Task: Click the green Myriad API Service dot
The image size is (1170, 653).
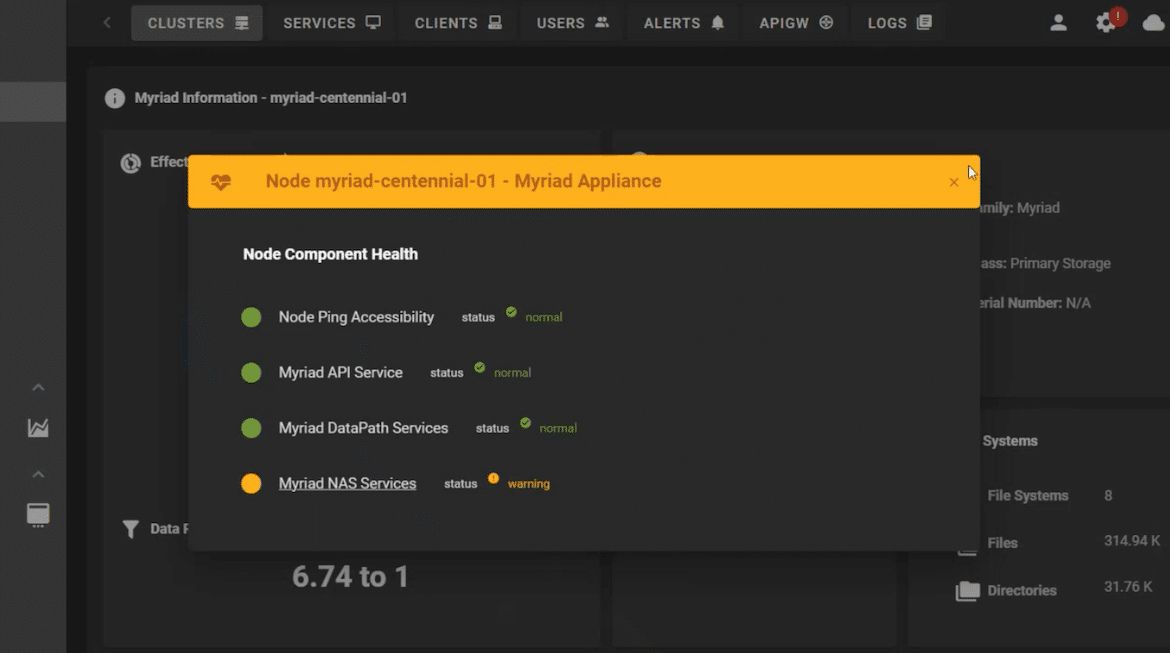Action: (x=251, y=372)
